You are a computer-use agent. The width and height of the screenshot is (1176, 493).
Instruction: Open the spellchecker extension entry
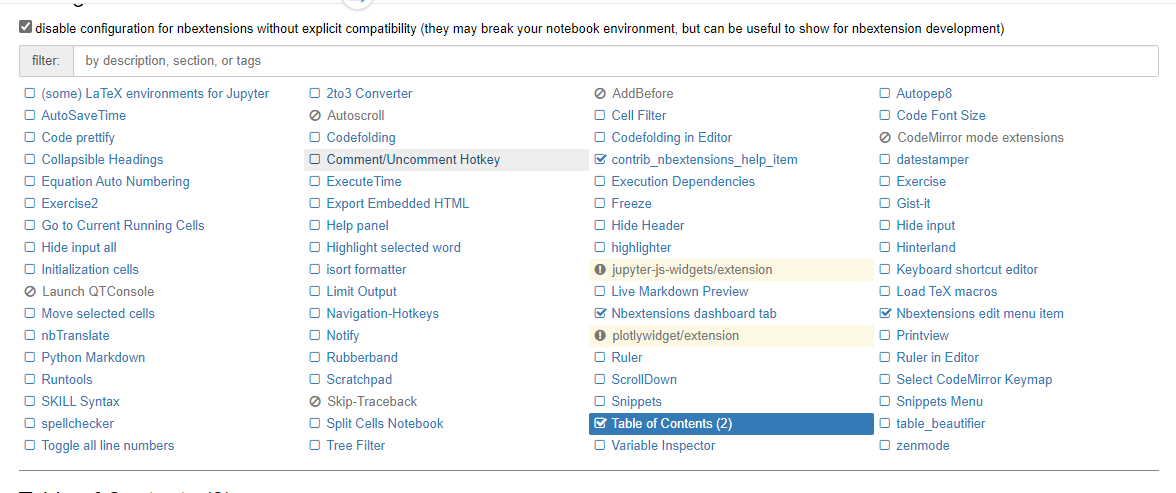coord(78,424)
